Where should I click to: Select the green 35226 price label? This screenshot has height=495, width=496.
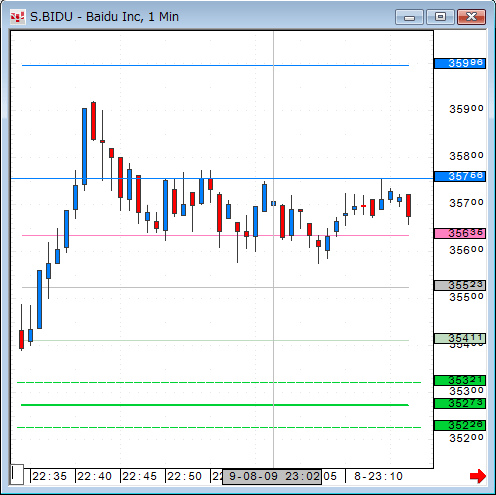[x=460, y=425]
